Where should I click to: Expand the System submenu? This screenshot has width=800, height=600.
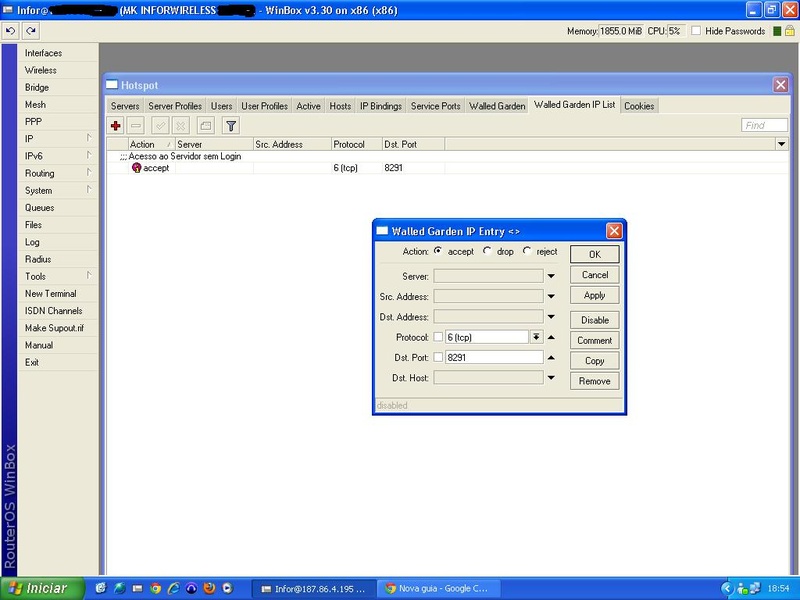click(x=89, y=190)
